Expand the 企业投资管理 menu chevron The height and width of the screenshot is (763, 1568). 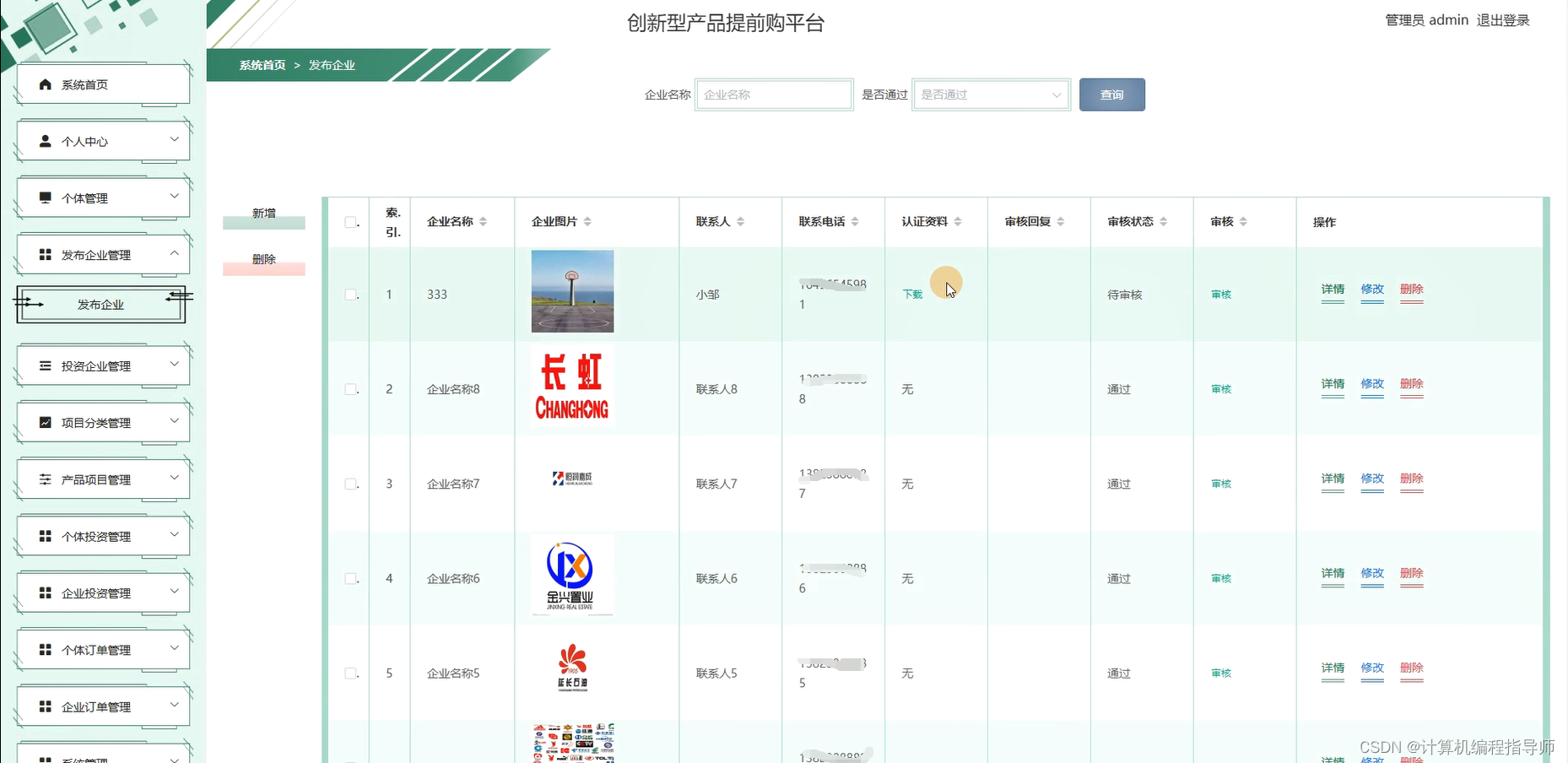(x=175, y=591)
